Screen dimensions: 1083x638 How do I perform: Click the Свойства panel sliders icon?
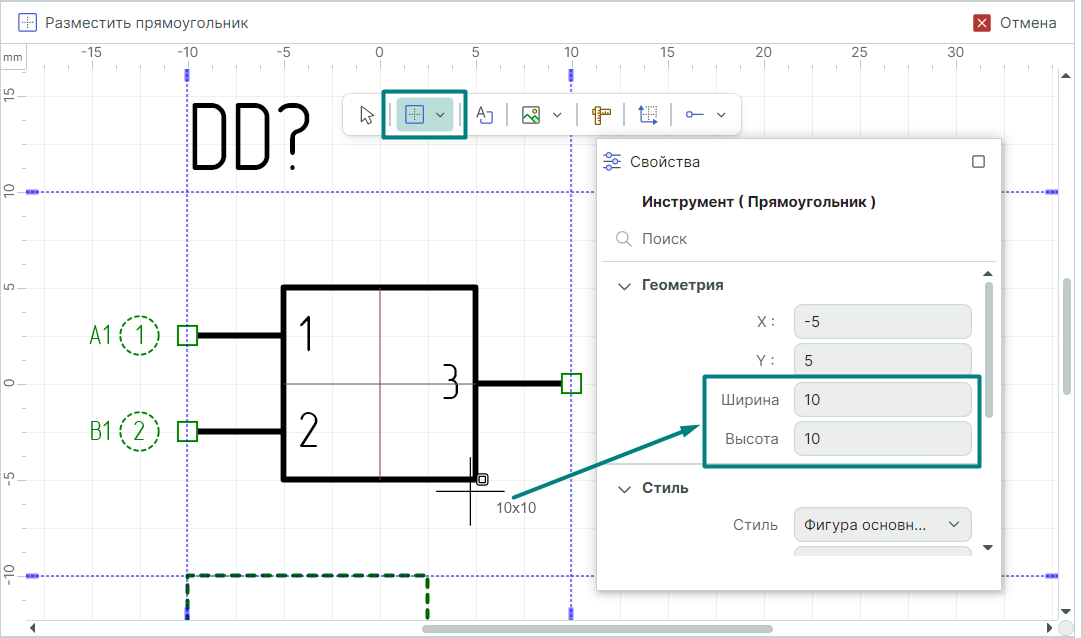(613, 162)
